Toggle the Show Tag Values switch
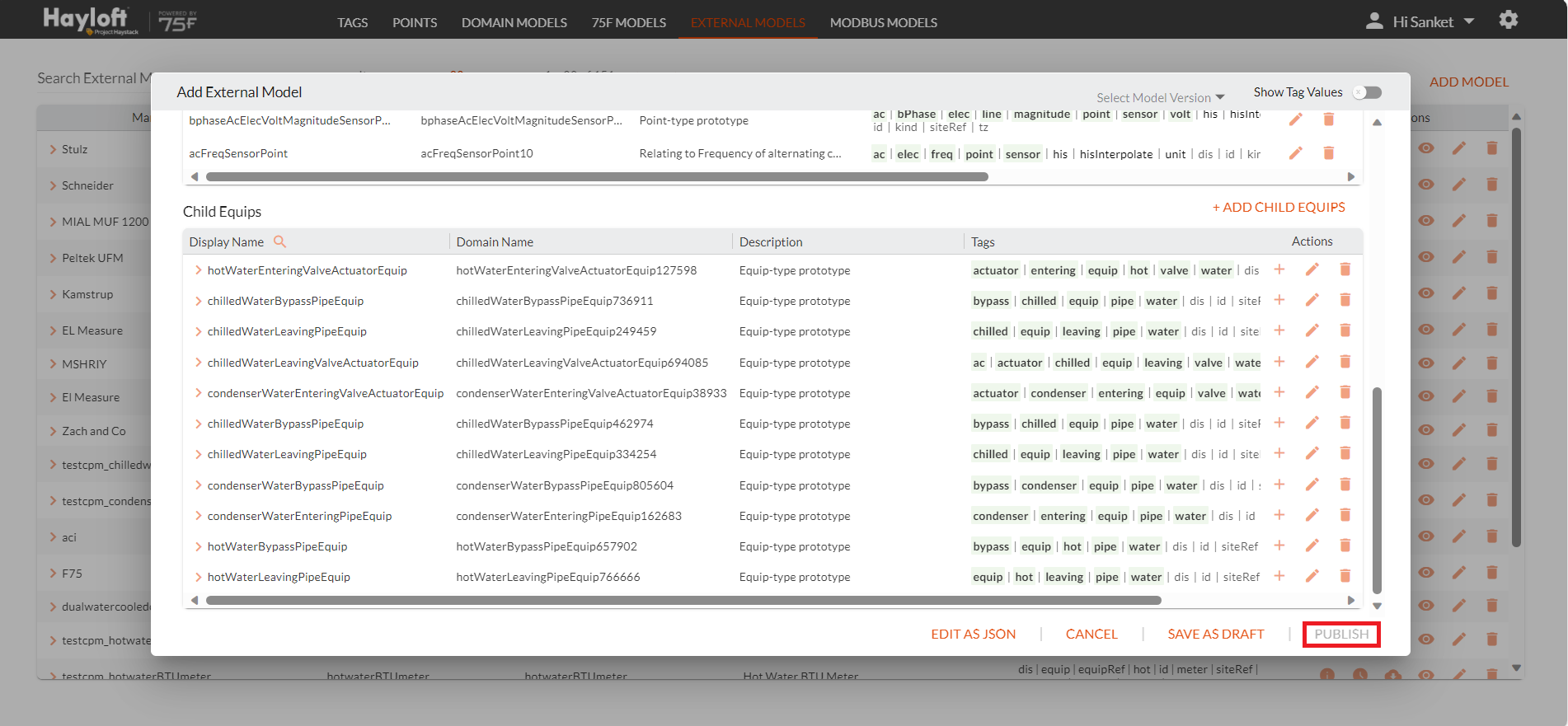 pos(1368,92)
